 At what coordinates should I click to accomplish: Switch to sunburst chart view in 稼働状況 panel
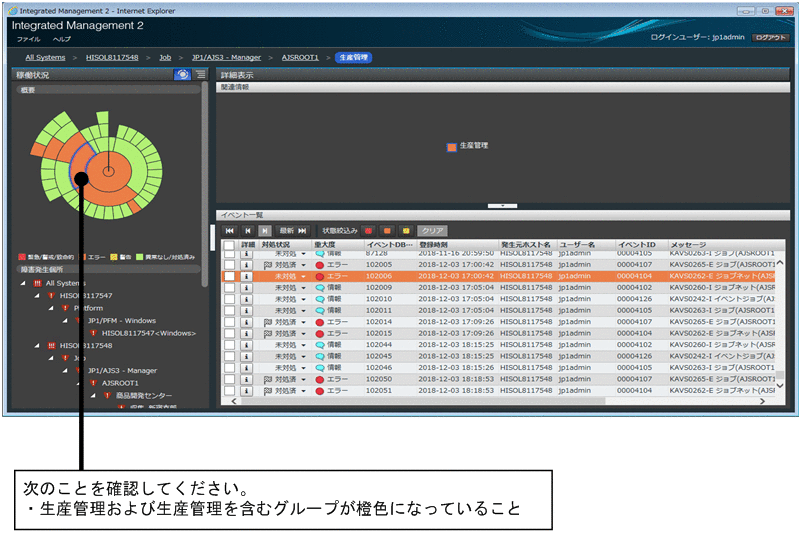[x=182, y=75]
